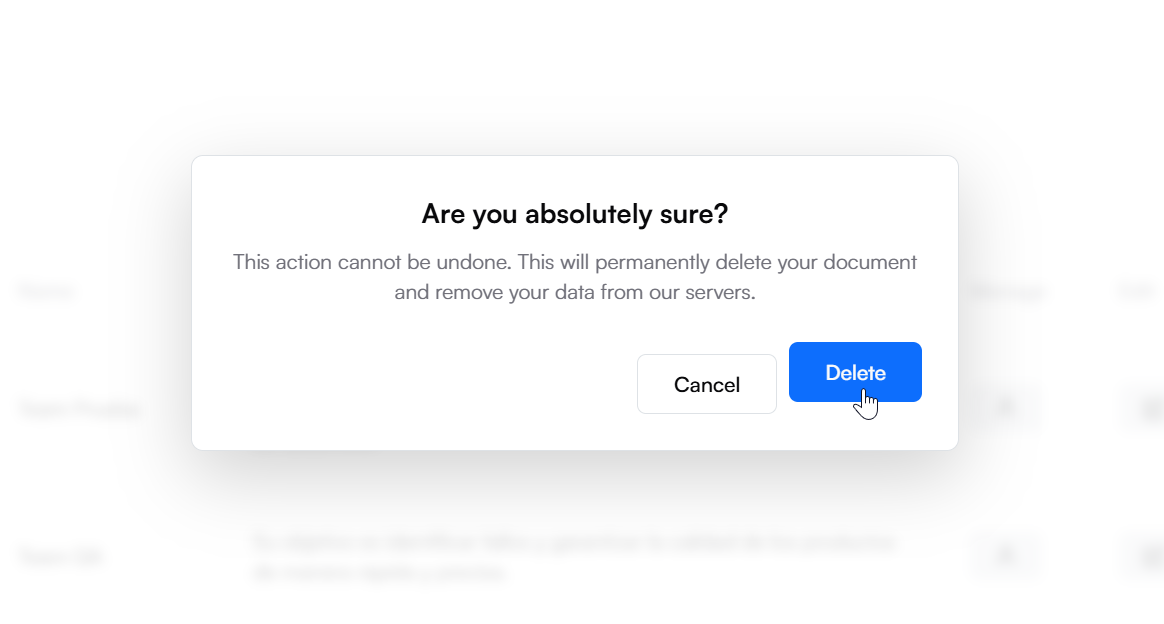This screenshot has width=1164, height=624.
Task: Select the blurred first row name
Action: click(79, 409)
